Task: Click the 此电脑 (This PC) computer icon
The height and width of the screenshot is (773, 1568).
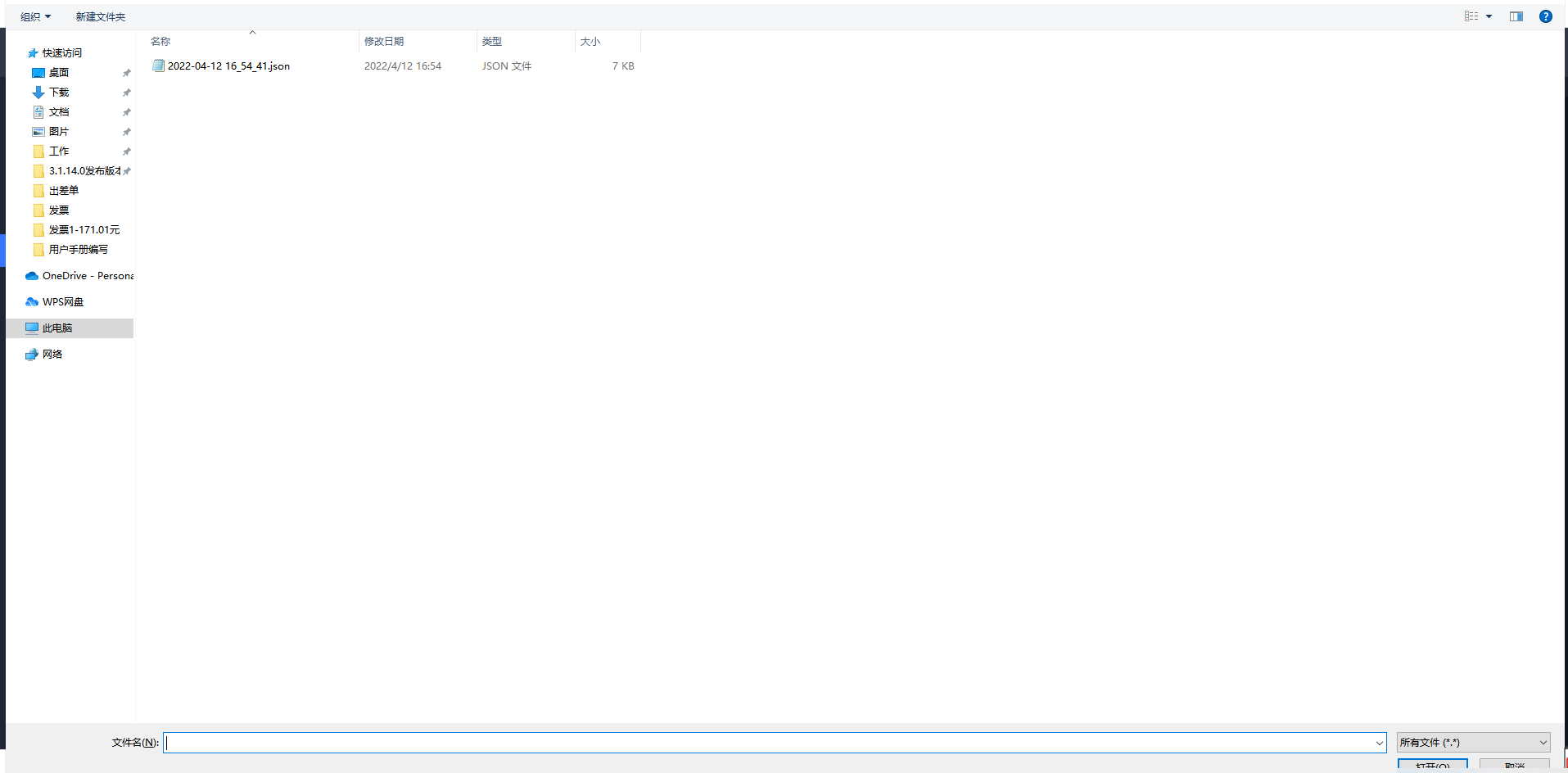Action: [x=32, y=328]
